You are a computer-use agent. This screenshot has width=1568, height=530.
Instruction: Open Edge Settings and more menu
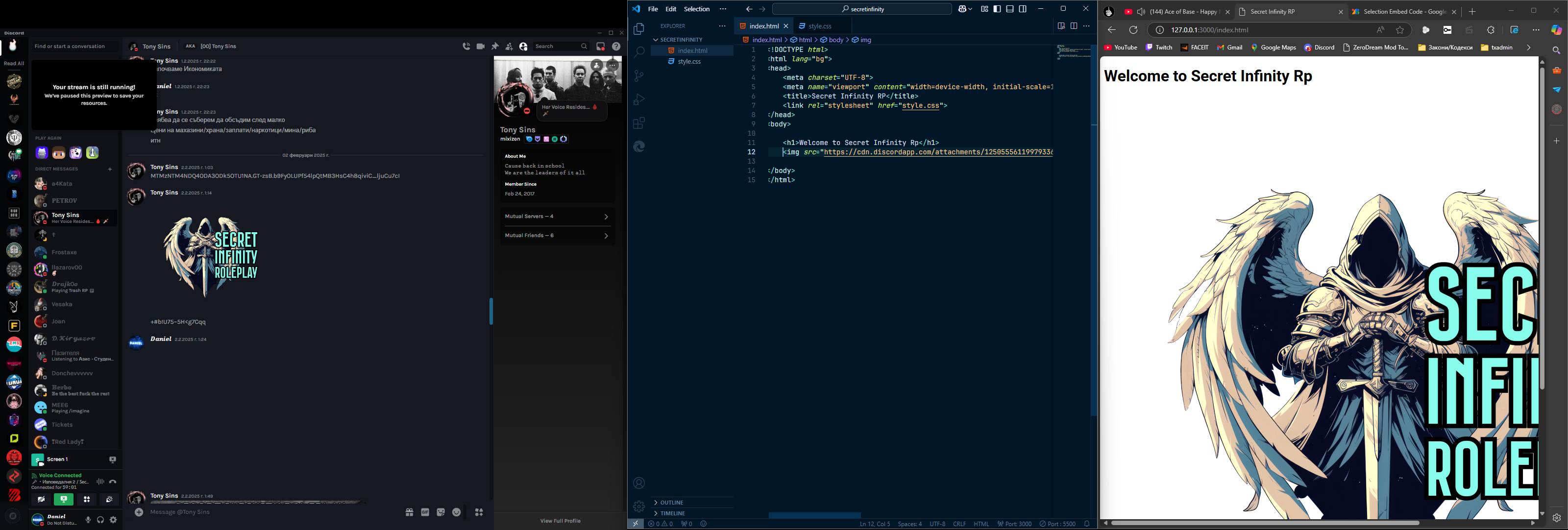tap(1536, 30)
